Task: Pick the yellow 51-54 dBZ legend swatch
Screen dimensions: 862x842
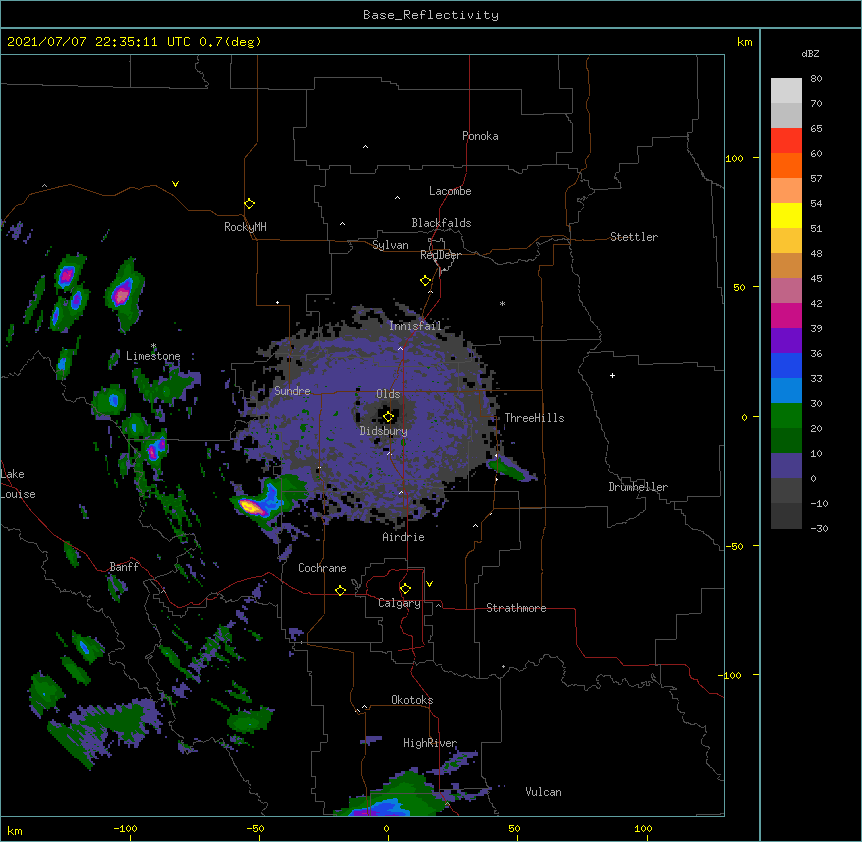Action: [x=786, y=215]
